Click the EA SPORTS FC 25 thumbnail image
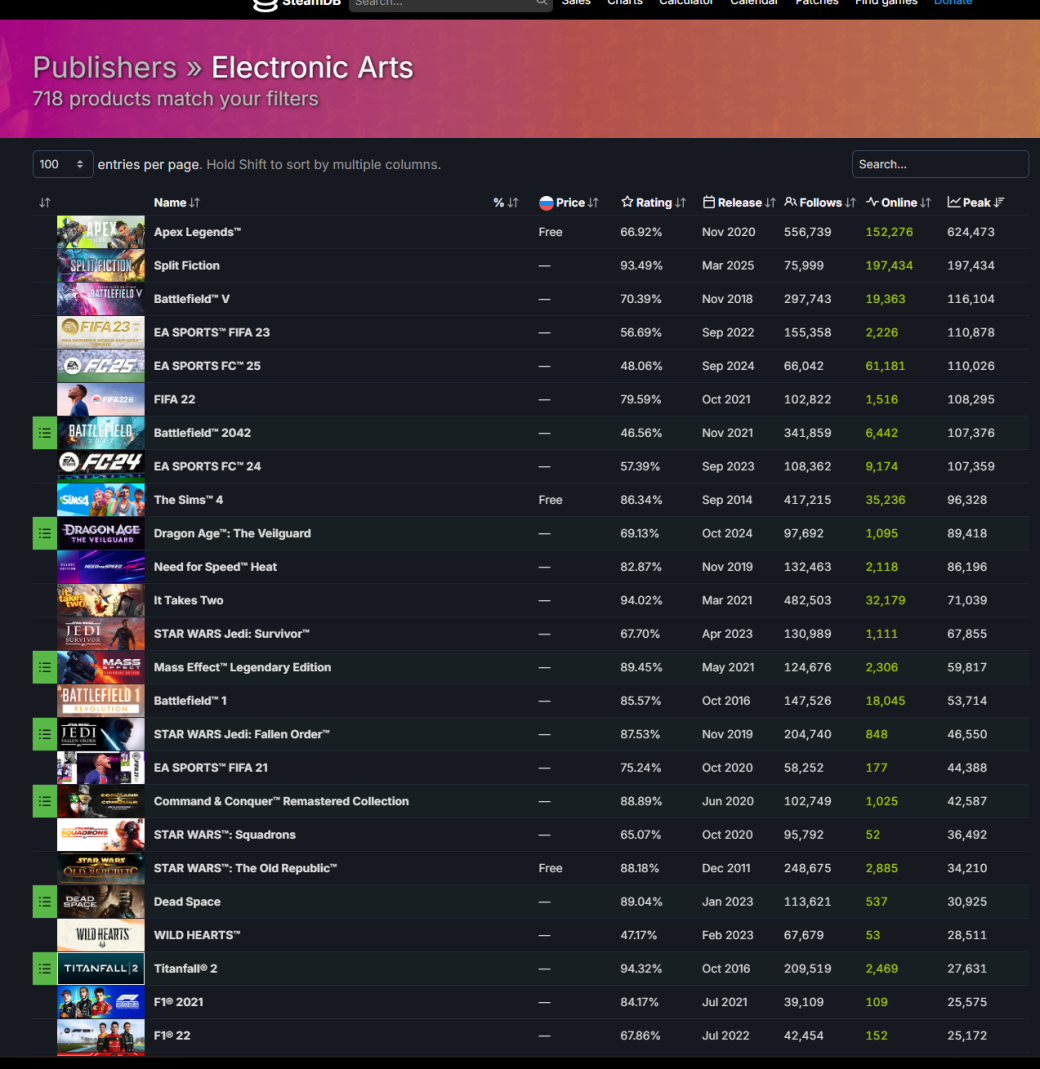This screenshot has height=1069, width=1040. (x=101, y=366)
